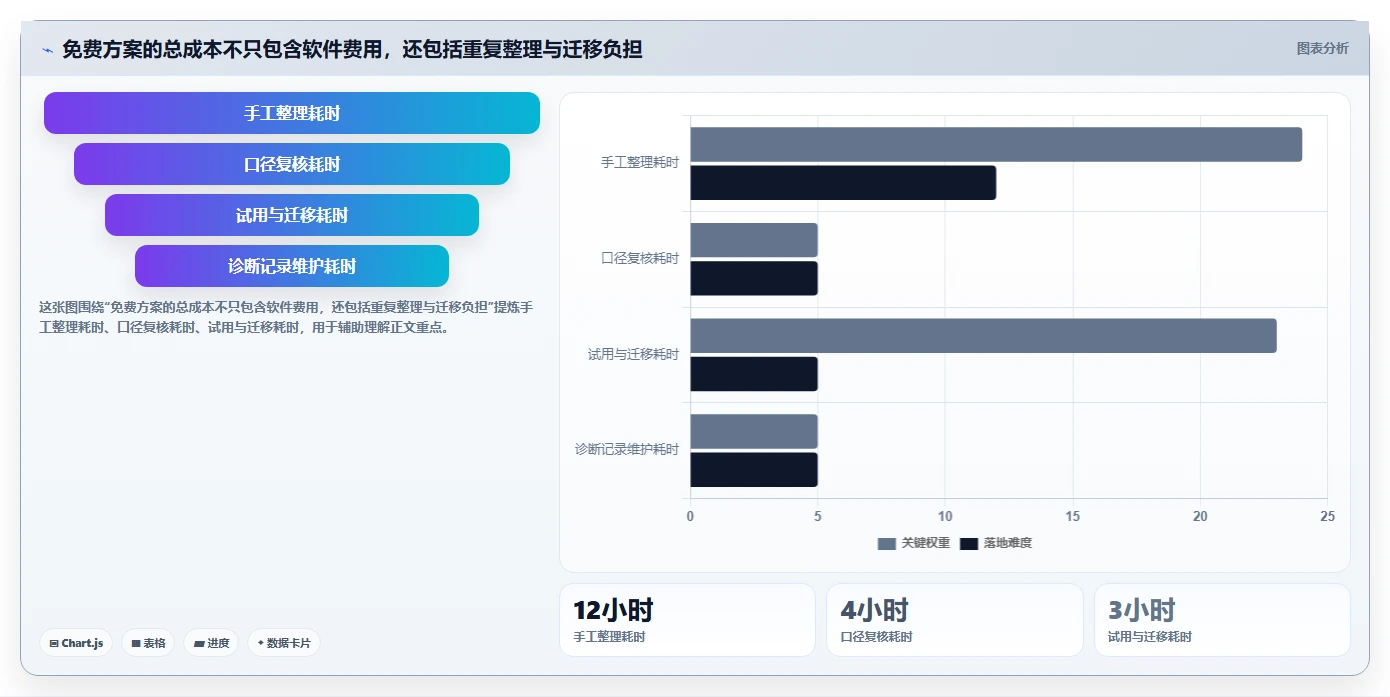Select the 口径复核耗时 funnel block
Viewport: 1390px width, 697px height.
[292, 164]
